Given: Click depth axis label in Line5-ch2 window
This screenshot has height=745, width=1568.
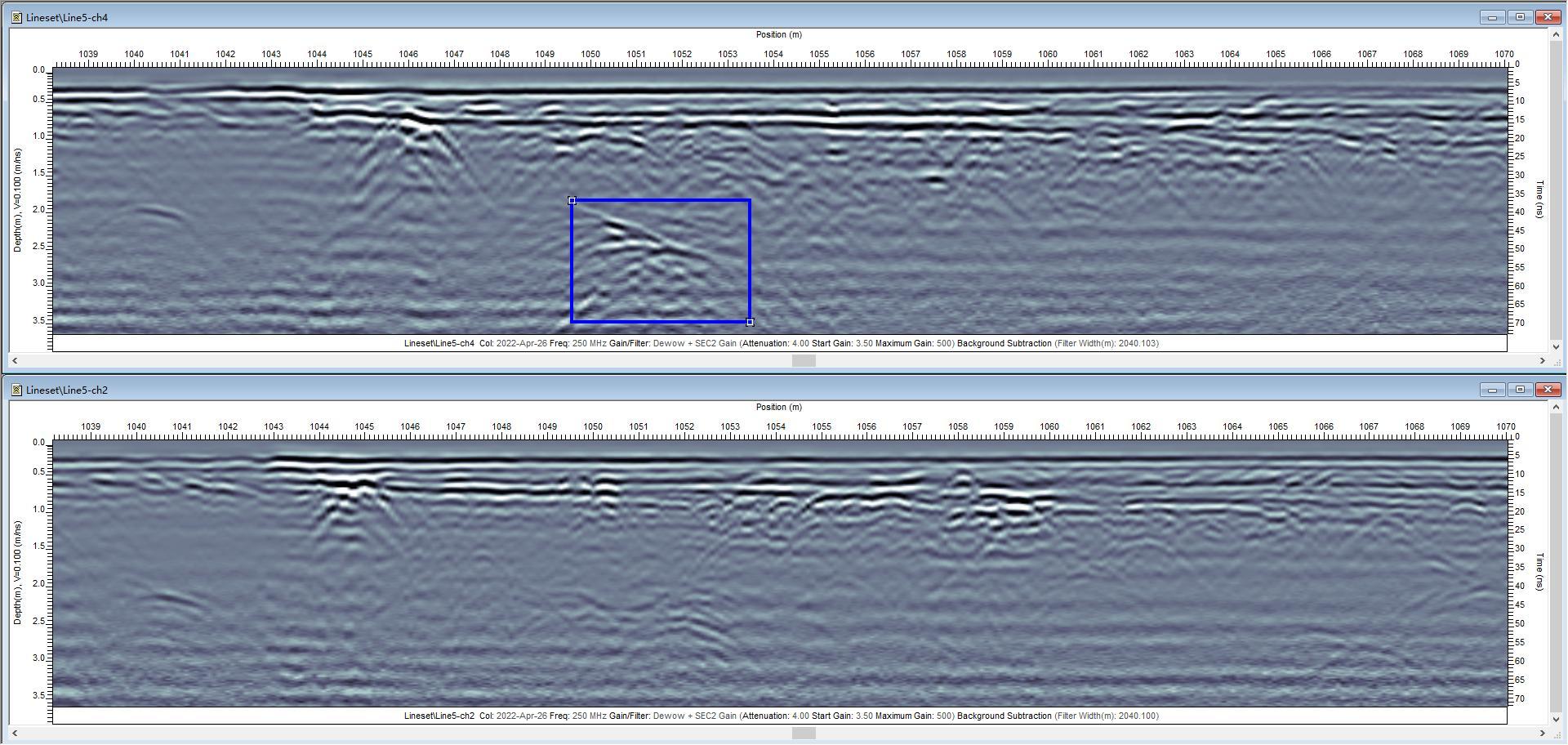Looking at the screenshot, I should [x=17, y=573].
